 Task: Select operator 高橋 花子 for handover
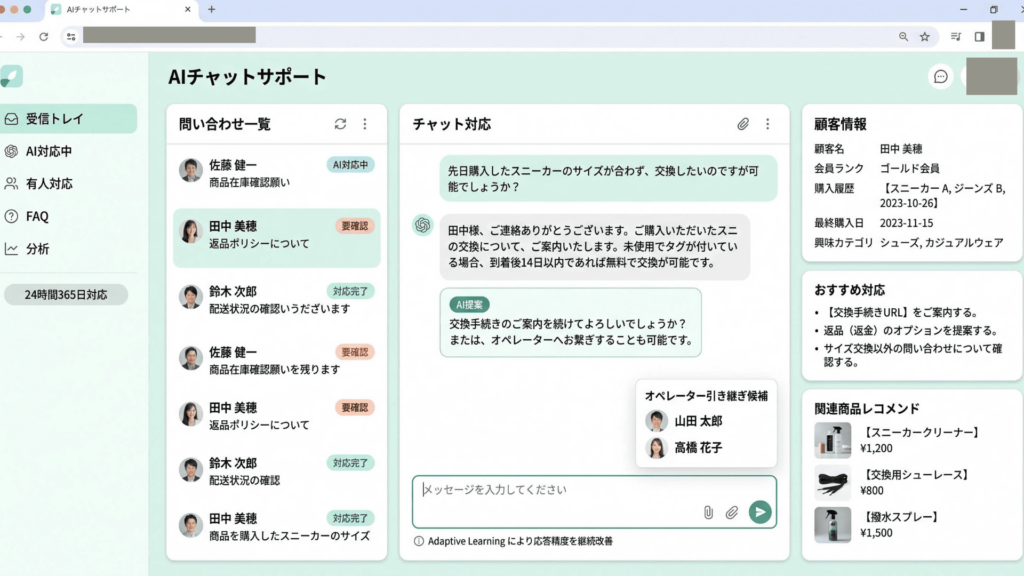click(x=684, y=447)
